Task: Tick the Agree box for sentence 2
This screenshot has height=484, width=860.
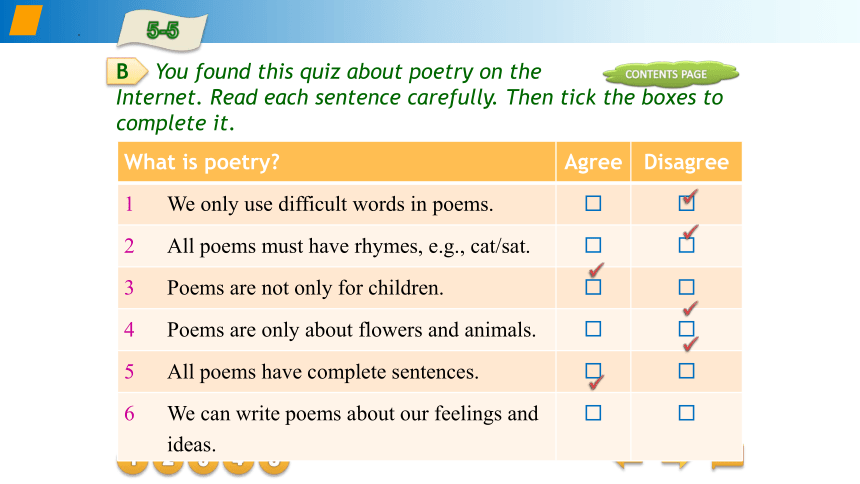Action: pyautogui.click(x=593, y=245)
